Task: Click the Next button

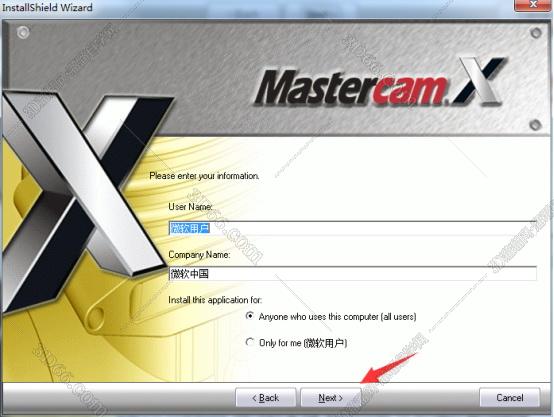Action: (331, 398)
